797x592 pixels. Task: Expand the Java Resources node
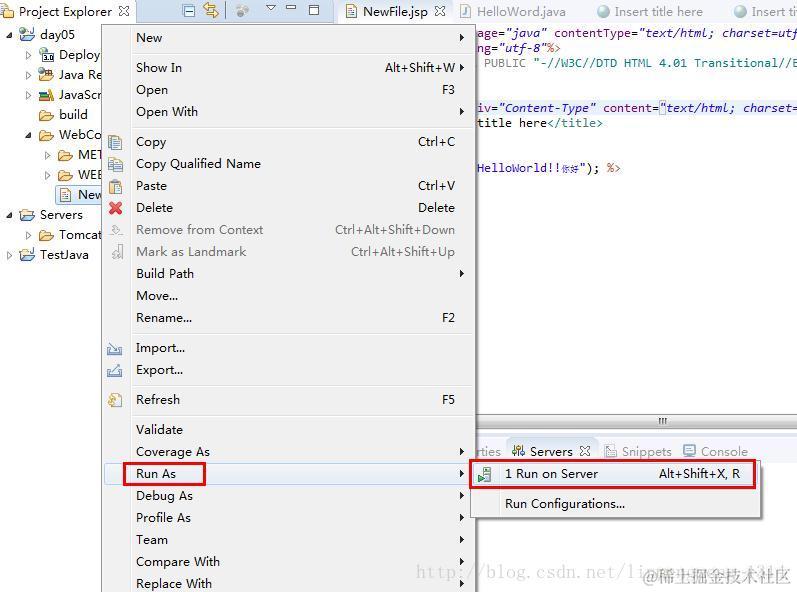point(28,75)
